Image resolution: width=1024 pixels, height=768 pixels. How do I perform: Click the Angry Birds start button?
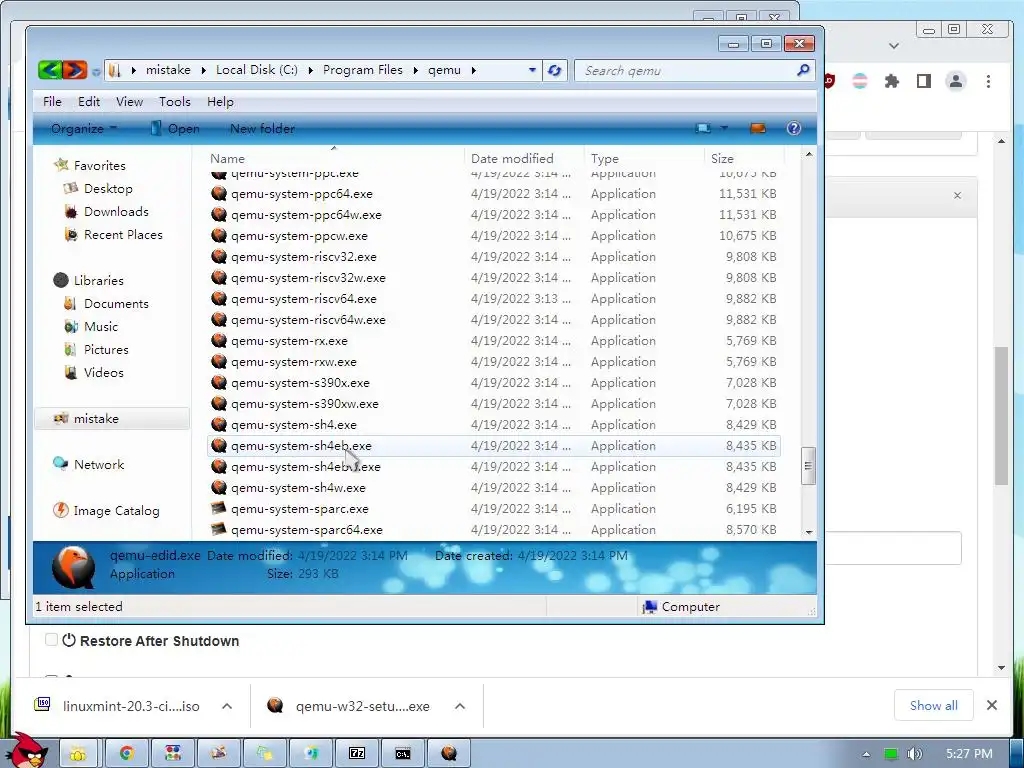27,750
